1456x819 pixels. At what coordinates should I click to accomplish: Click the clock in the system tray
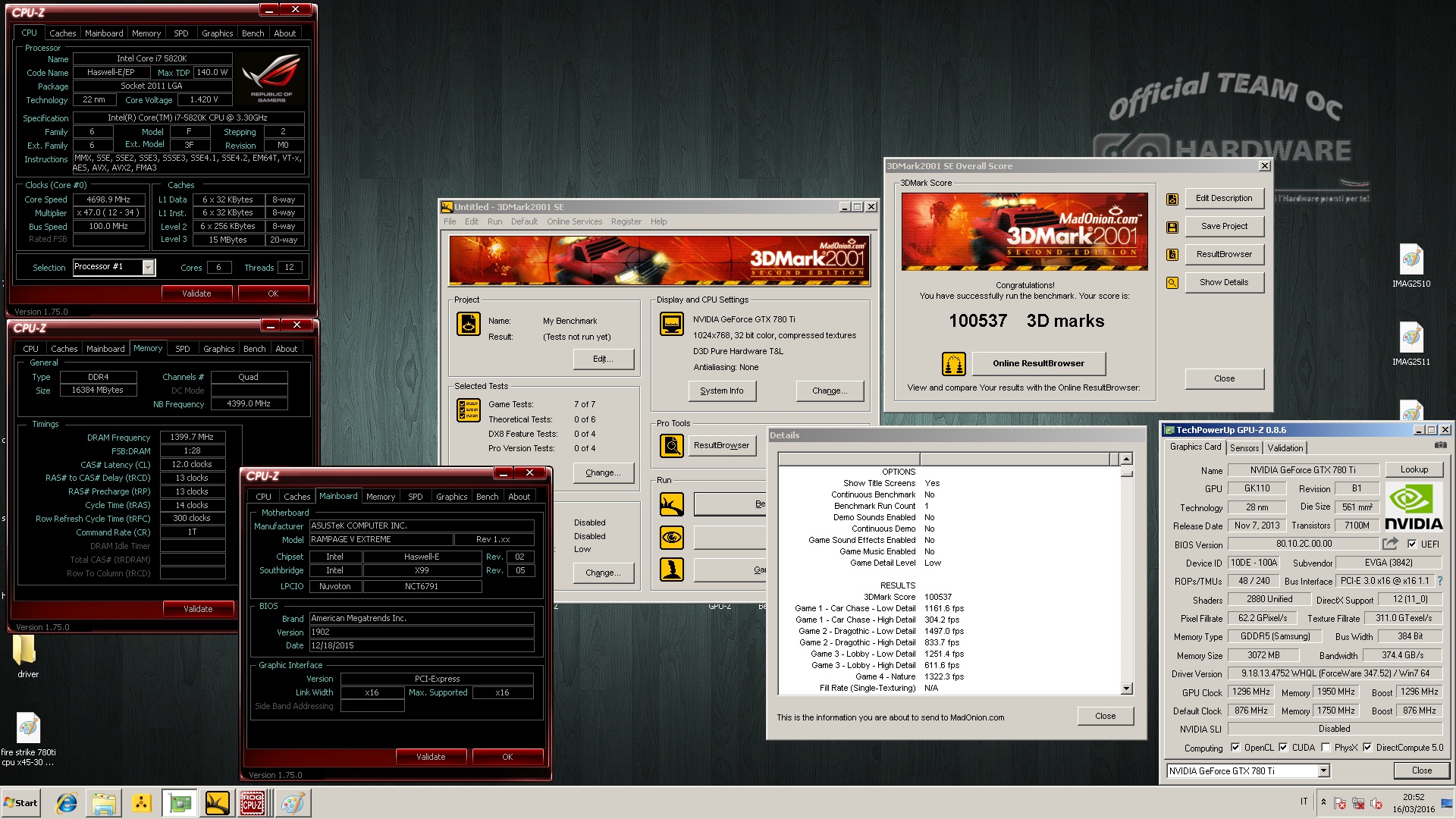point(1413,803)
